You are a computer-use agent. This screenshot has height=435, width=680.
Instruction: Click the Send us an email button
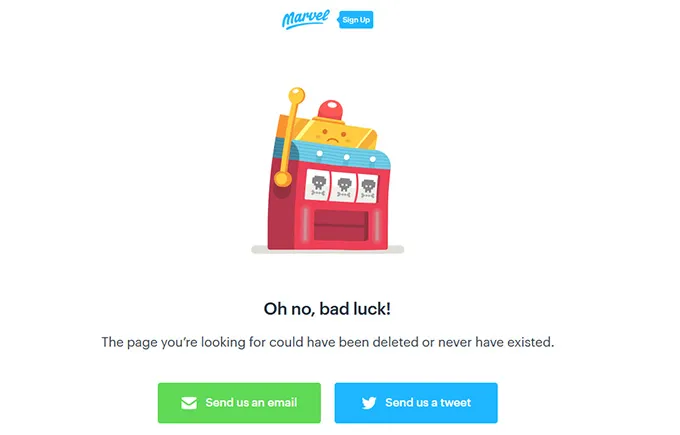click(239, 403)
